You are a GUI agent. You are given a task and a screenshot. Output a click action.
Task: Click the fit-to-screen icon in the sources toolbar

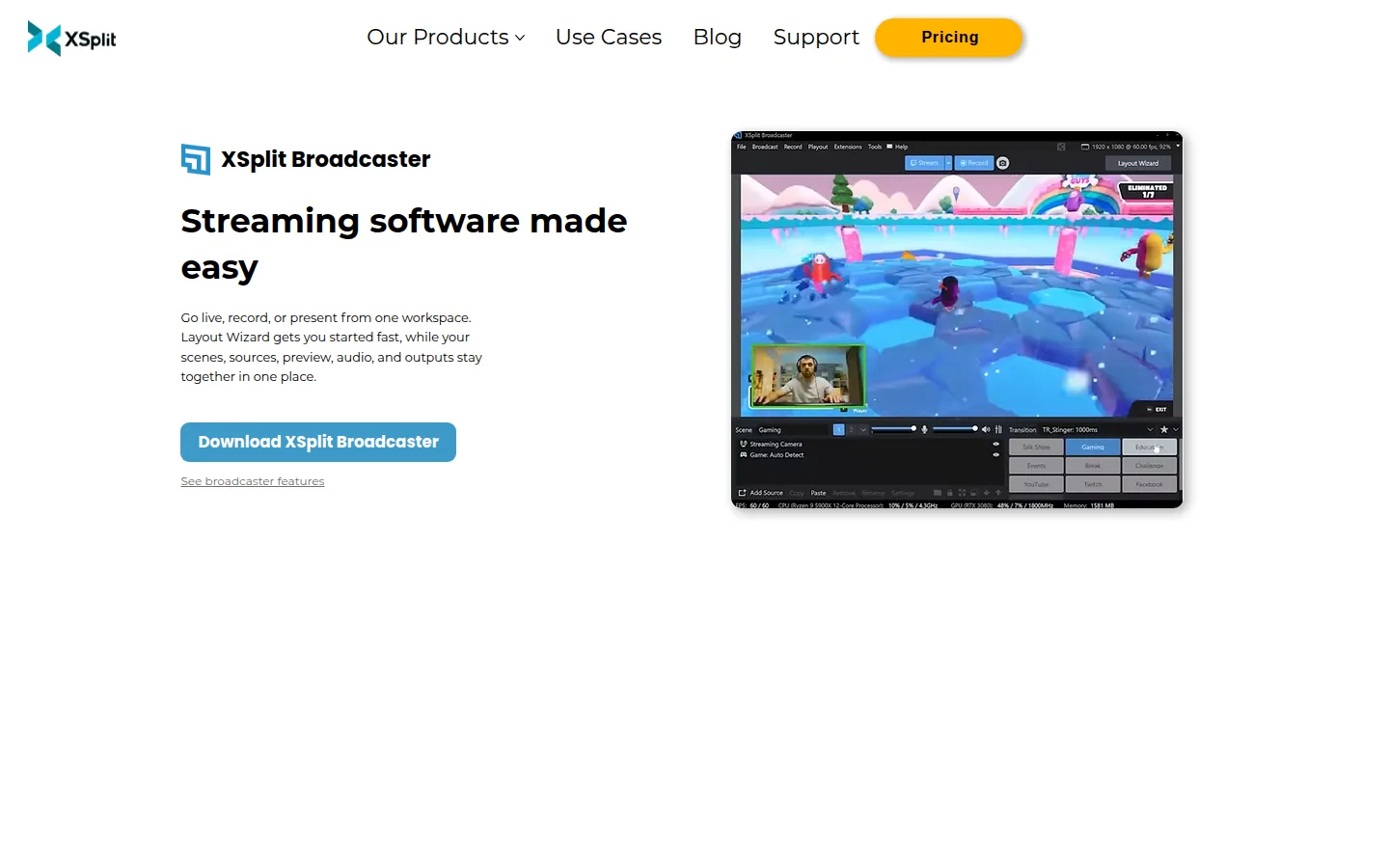[x=962, y=493]
